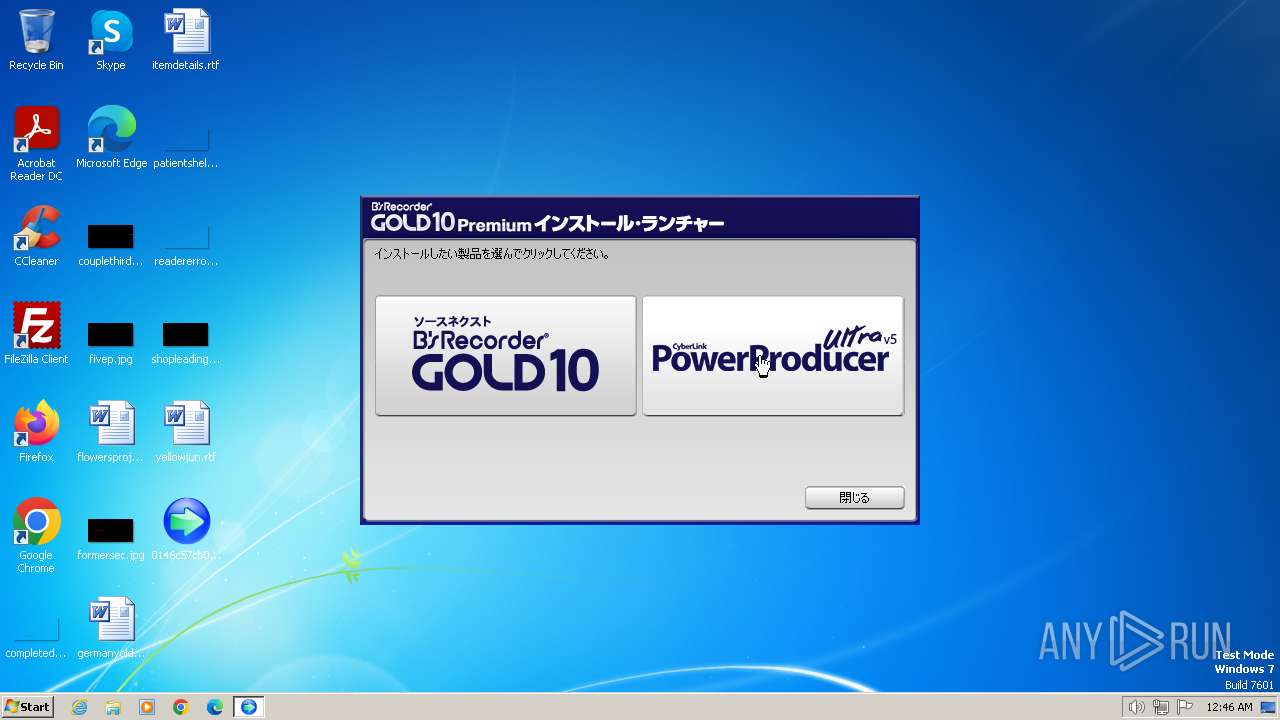The image size is (1280, 720).
Task: Select the 0146c57cb0... blue arrow icon
Action: [186, 530]
